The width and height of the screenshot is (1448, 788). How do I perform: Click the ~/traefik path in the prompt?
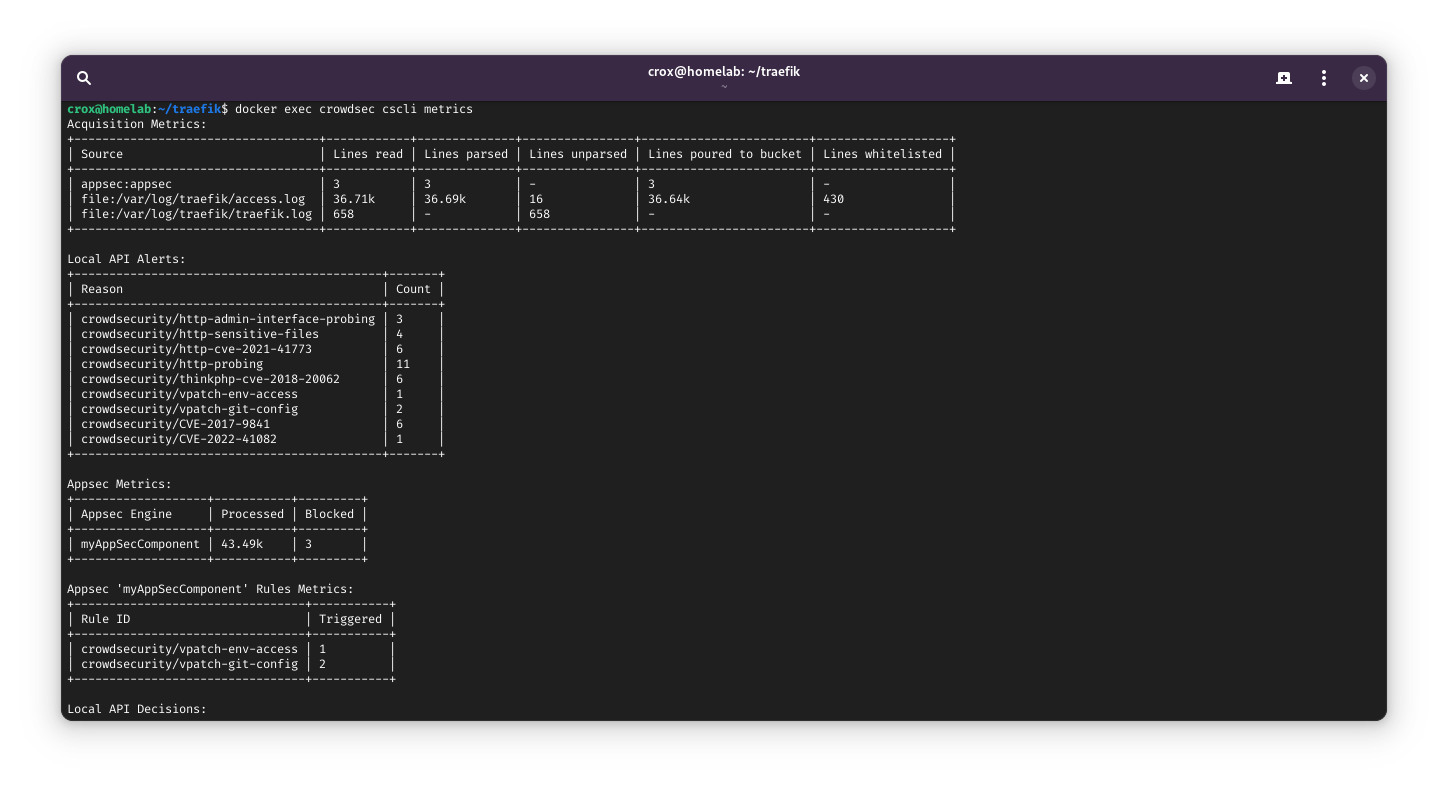click(190, 109)
